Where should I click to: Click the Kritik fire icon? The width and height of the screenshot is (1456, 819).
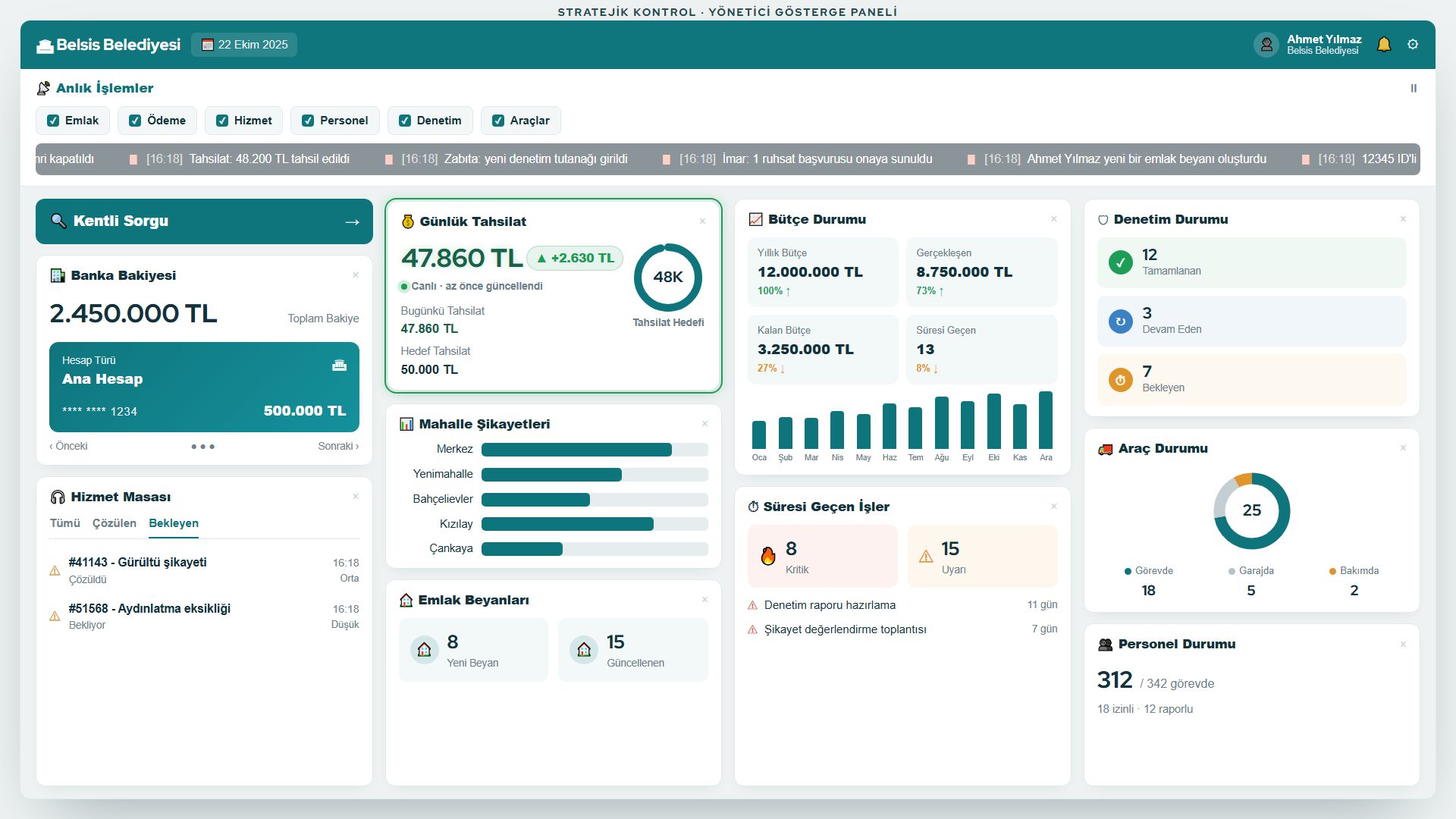[x=768, y=556]
